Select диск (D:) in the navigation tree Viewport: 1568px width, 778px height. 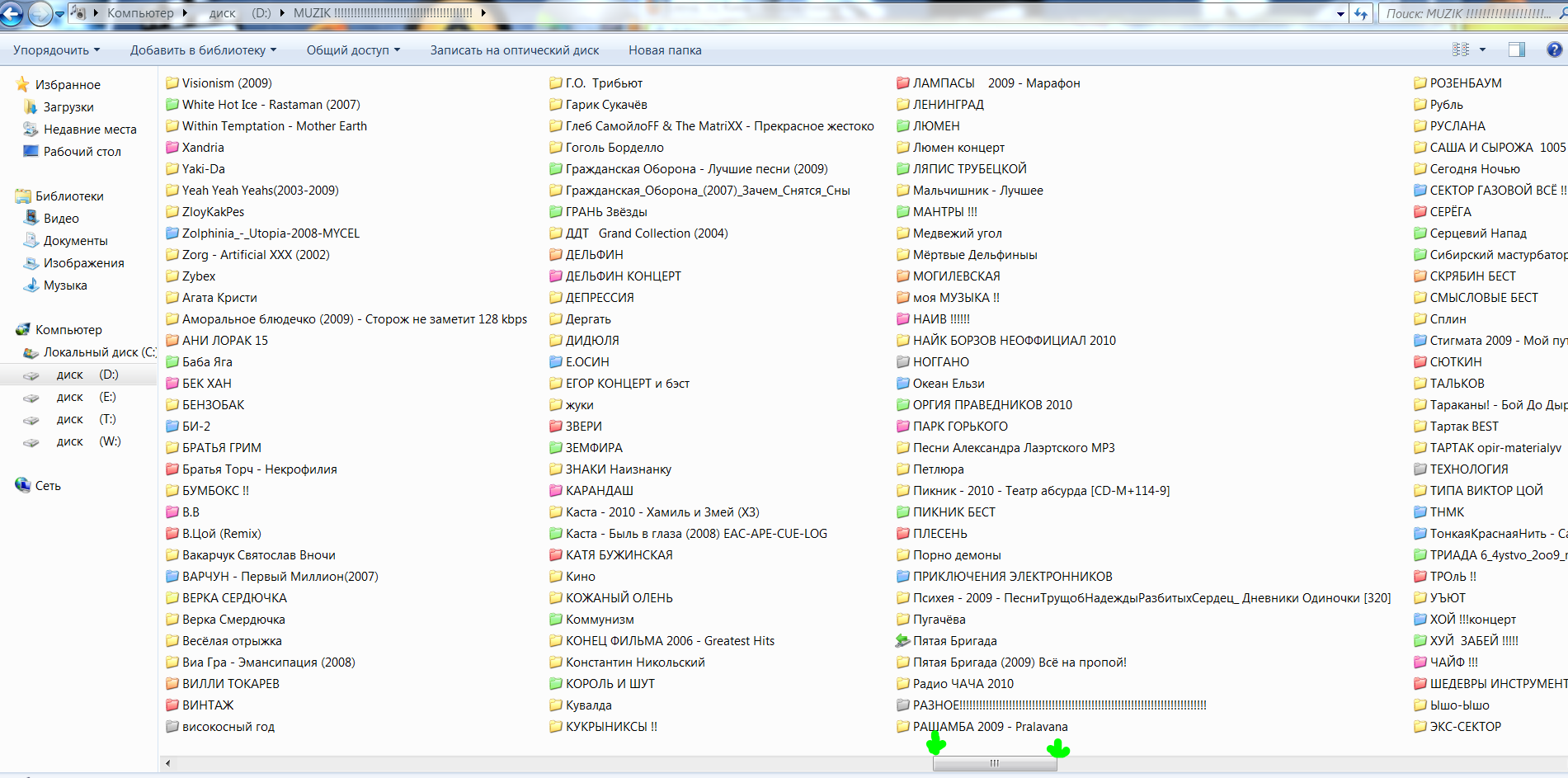click(x=78, y=375)
